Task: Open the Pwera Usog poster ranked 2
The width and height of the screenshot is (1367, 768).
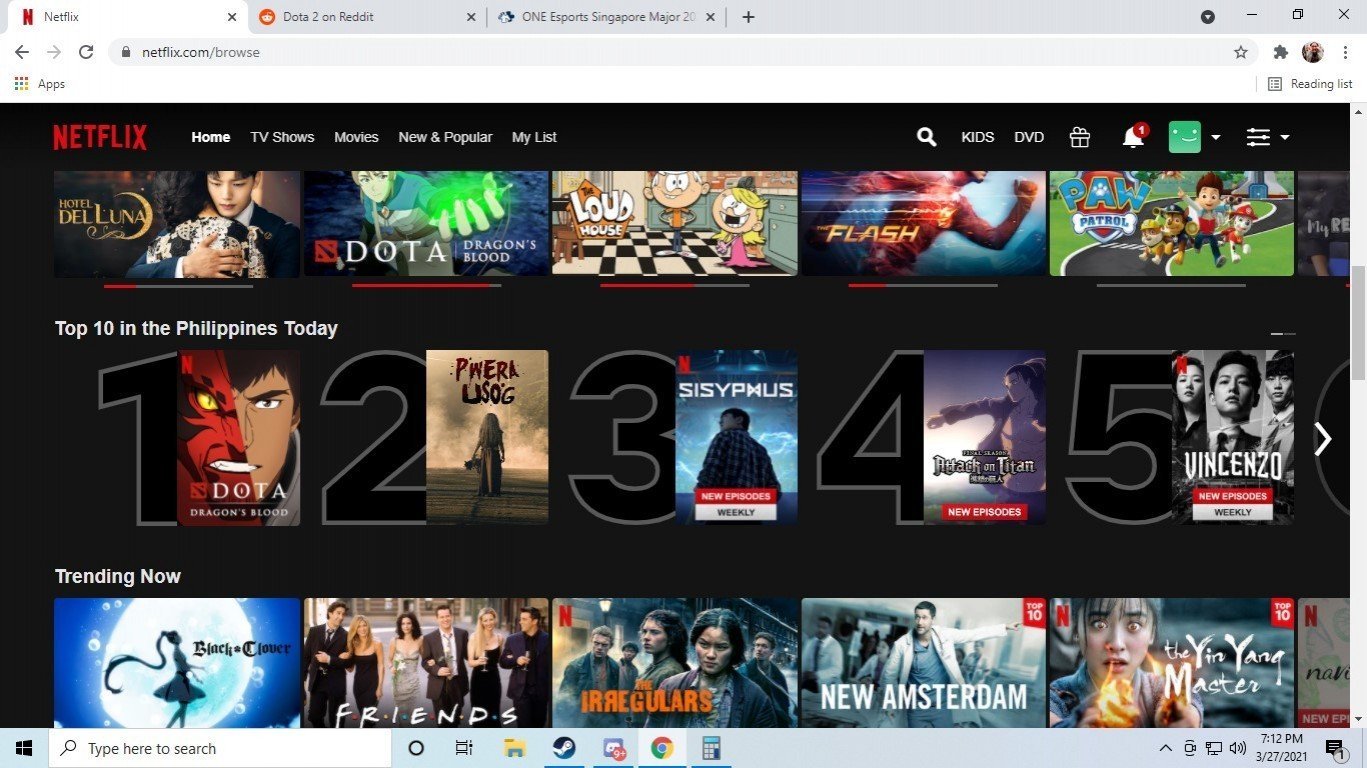Action: tap(487, 437)
